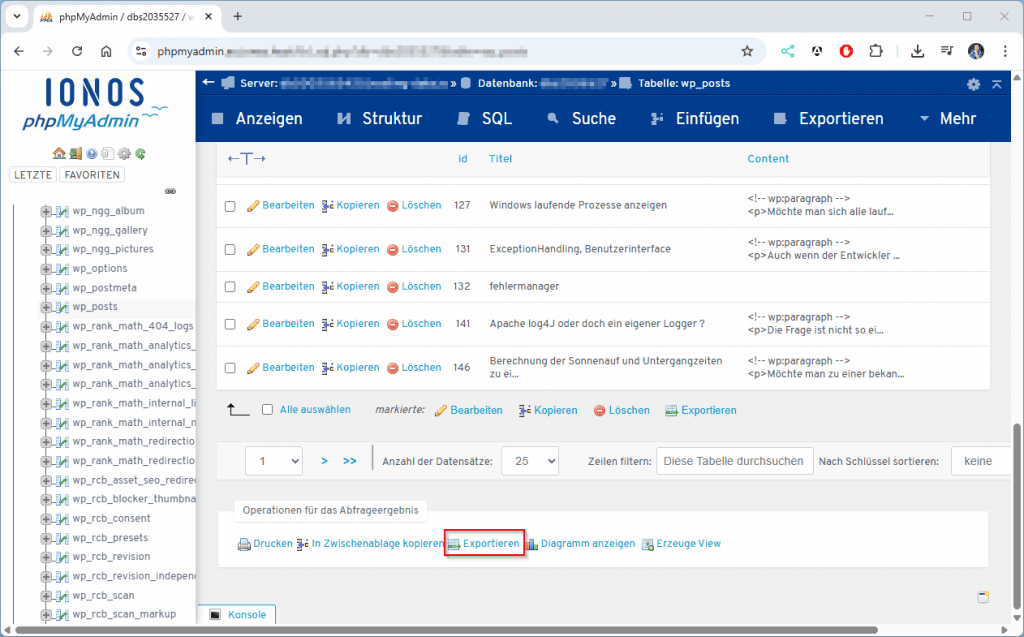Open the page number dropdown
This screenshot has height=637, width=1024.
[x=273, y=461]
